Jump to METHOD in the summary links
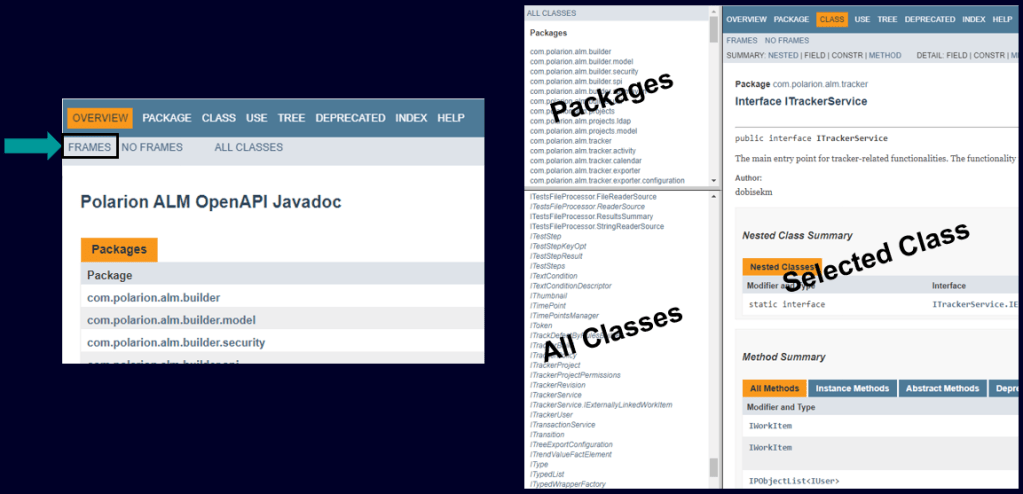Viewport: 1023px width, 494px height. (884, 55)
